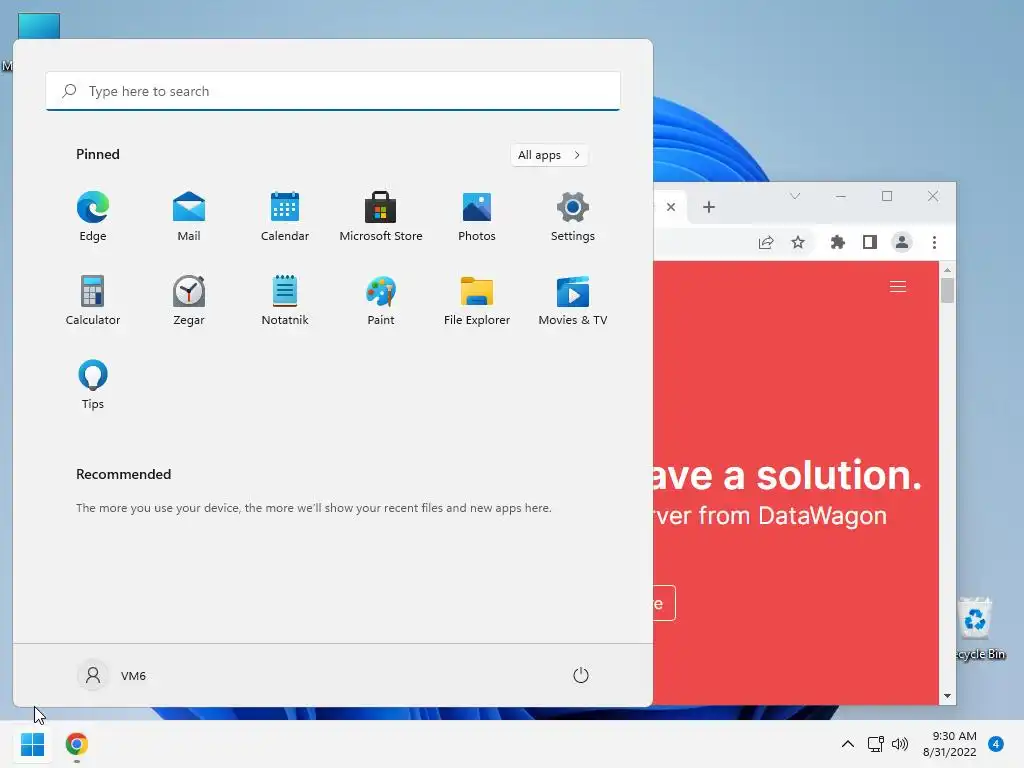This screenshot has width=1024, height=768.
Task: Click the Chrome icon on the taskbar
Action: coord(76,744)
